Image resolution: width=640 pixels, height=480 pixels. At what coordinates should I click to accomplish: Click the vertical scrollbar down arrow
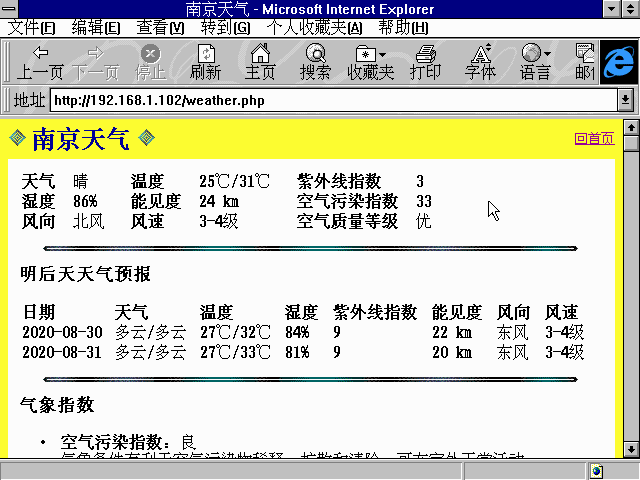click(631, 449)
